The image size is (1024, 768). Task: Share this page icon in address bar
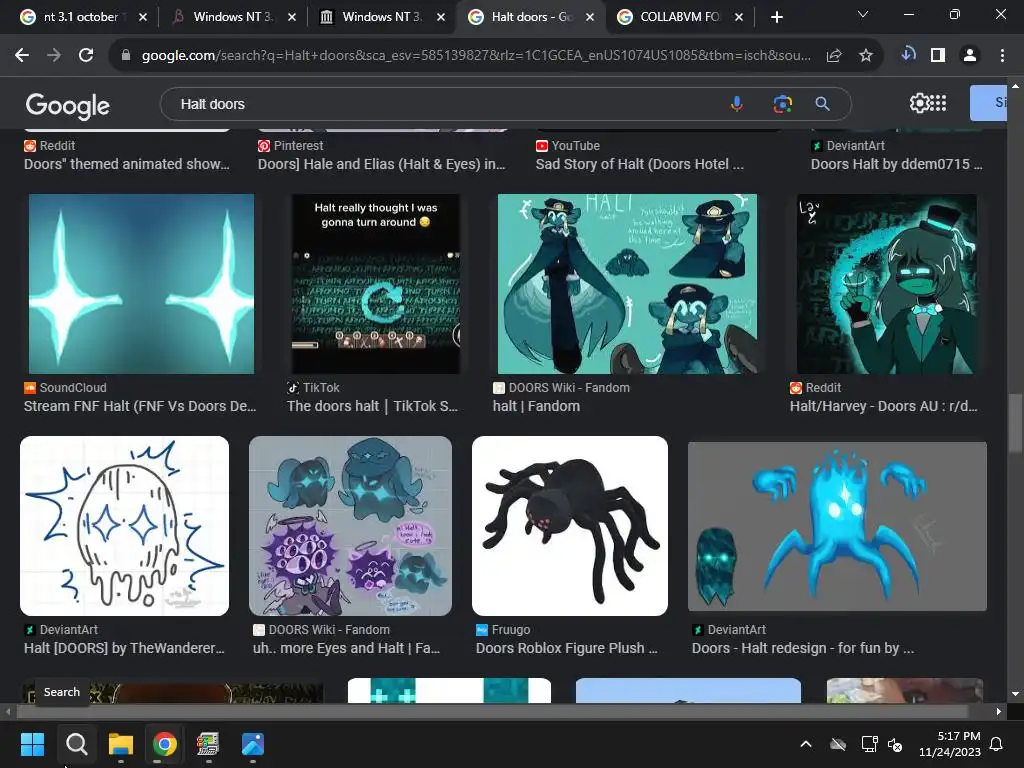click(834, 56)
